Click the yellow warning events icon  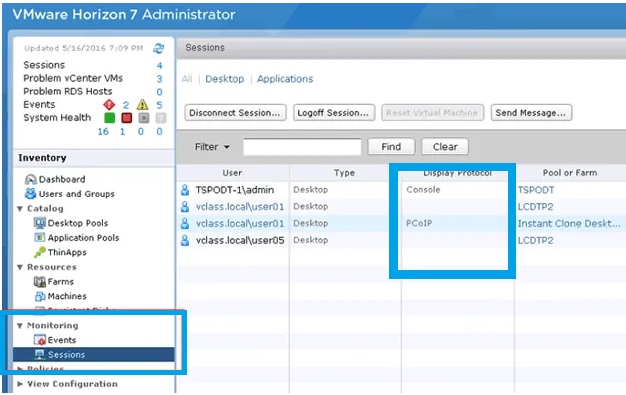coord(143,105)
